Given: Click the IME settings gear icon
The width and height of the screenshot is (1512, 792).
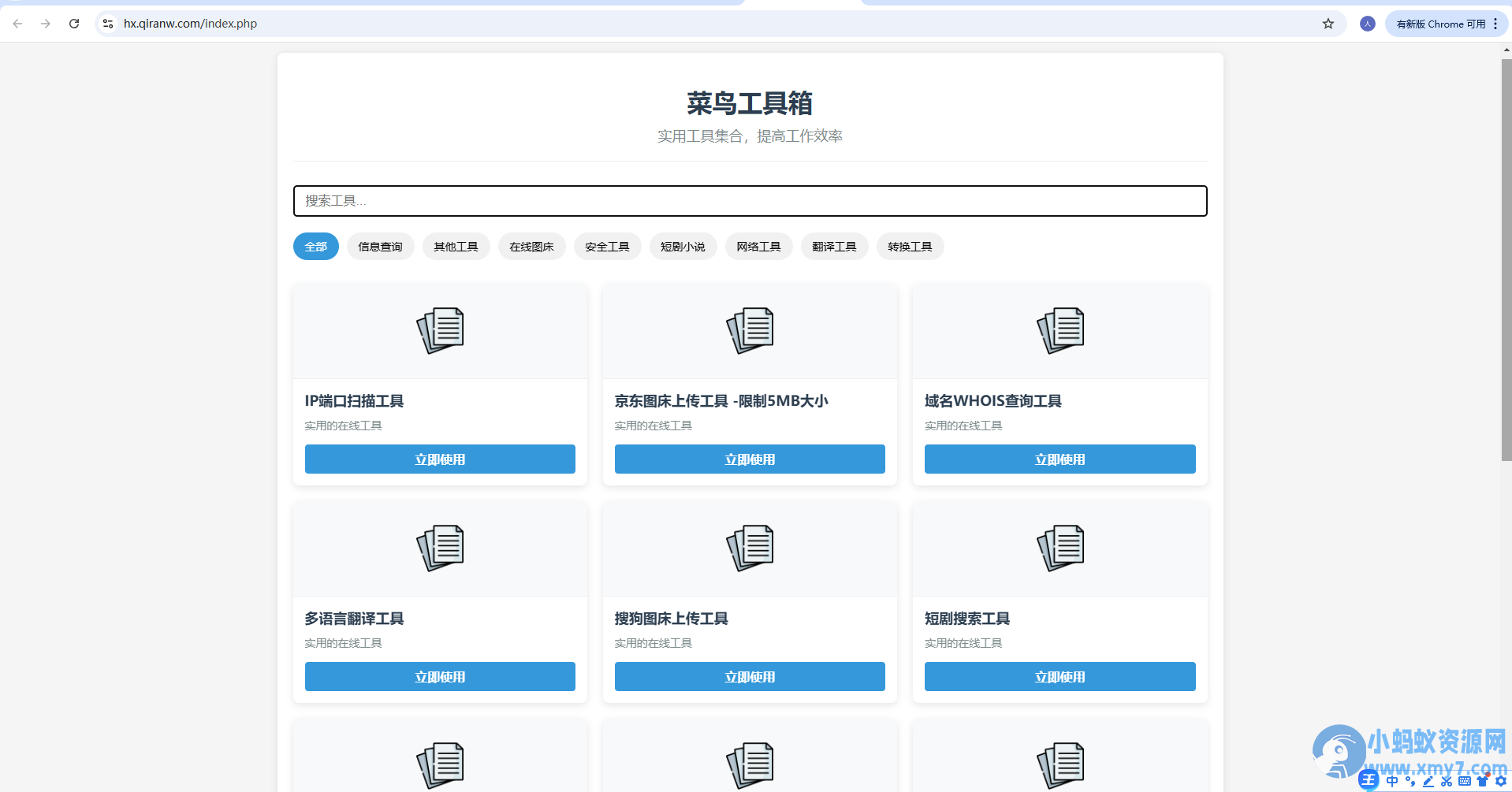Looking at the screenshot, I should click(1501, 781).
